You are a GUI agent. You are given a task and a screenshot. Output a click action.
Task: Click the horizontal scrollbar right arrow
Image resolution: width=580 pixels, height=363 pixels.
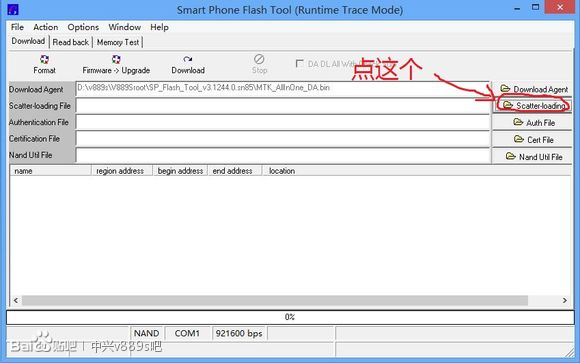565,300
